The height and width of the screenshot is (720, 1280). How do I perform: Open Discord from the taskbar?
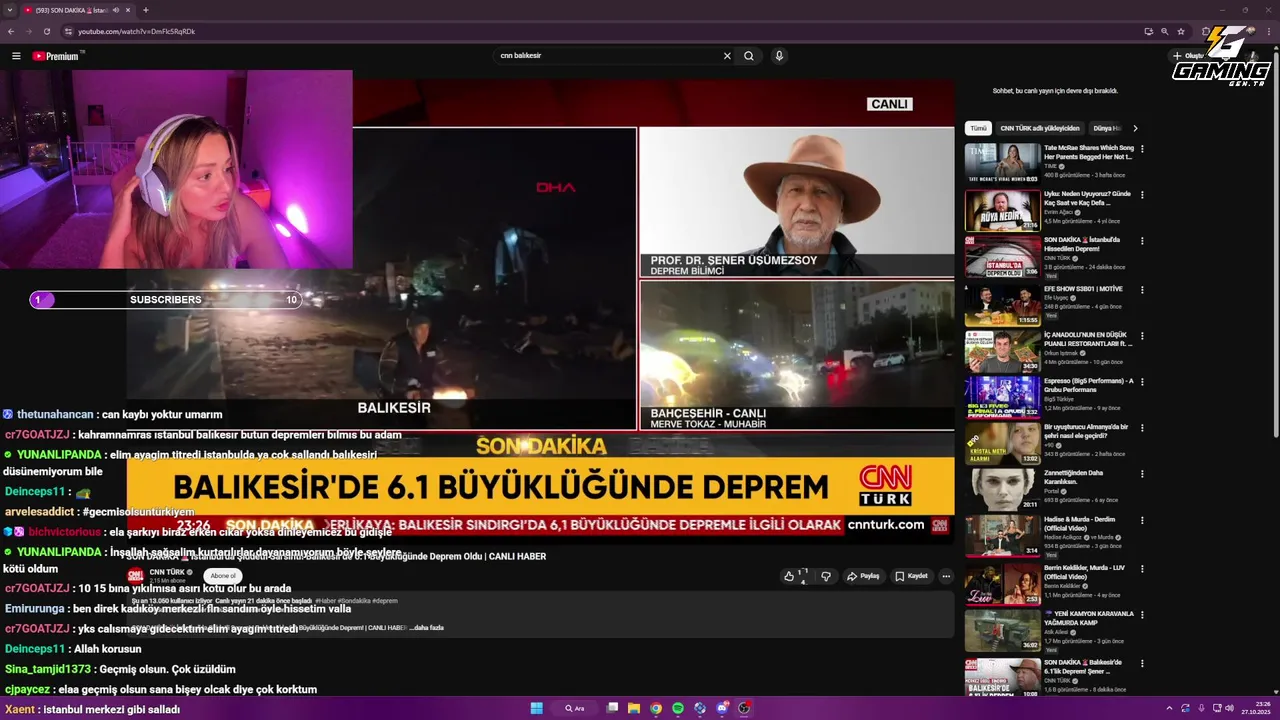pyautogui.click(x=722, y=708)
